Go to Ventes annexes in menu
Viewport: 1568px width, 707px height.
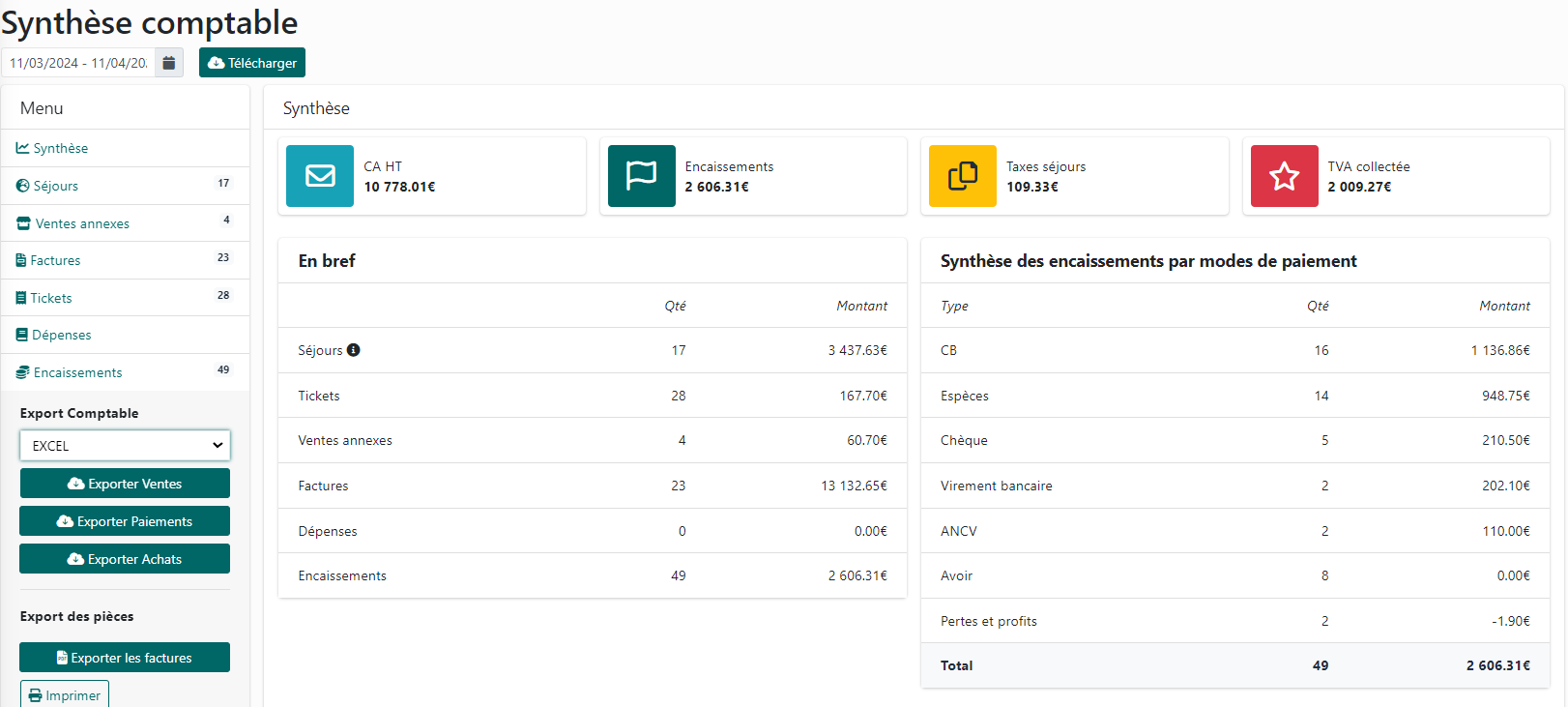81,223
